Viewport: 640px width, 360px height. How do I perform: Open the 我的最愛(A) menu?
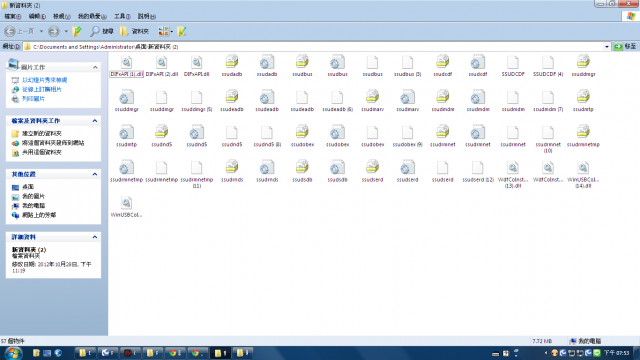92,16
